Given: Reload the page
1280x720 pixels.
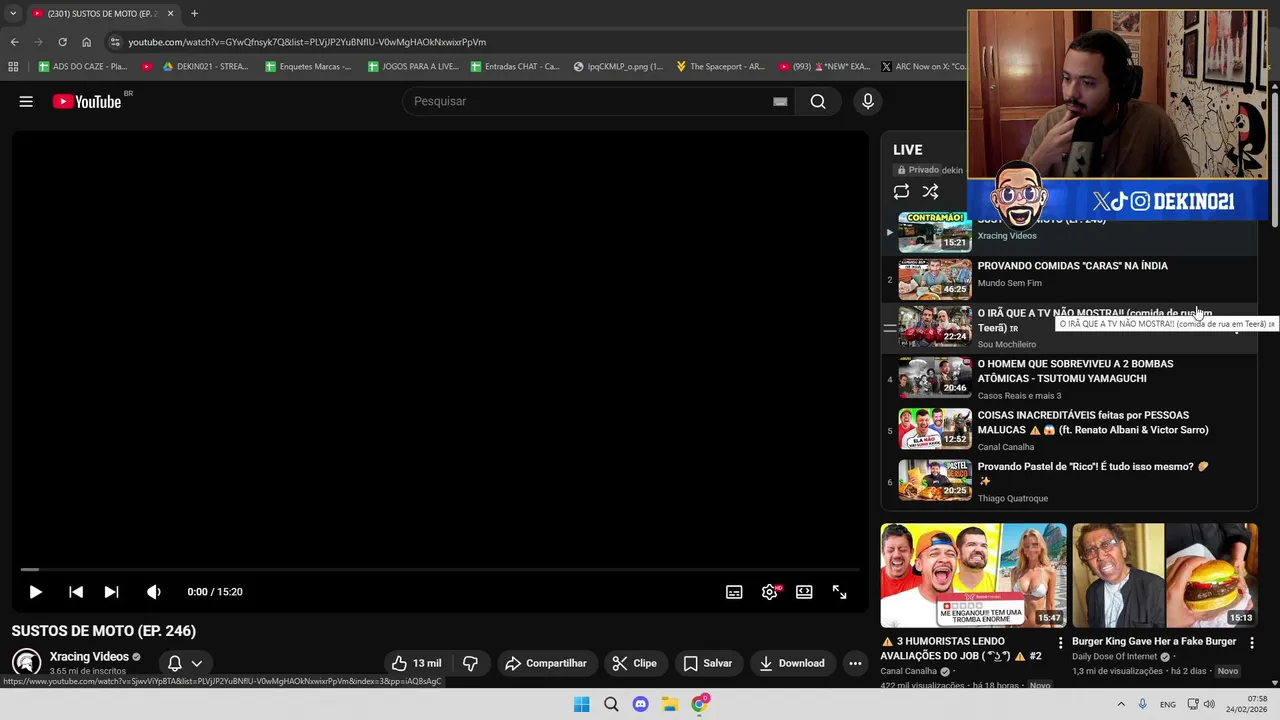Looking at the screenshot, I should [x=62, y=42].
